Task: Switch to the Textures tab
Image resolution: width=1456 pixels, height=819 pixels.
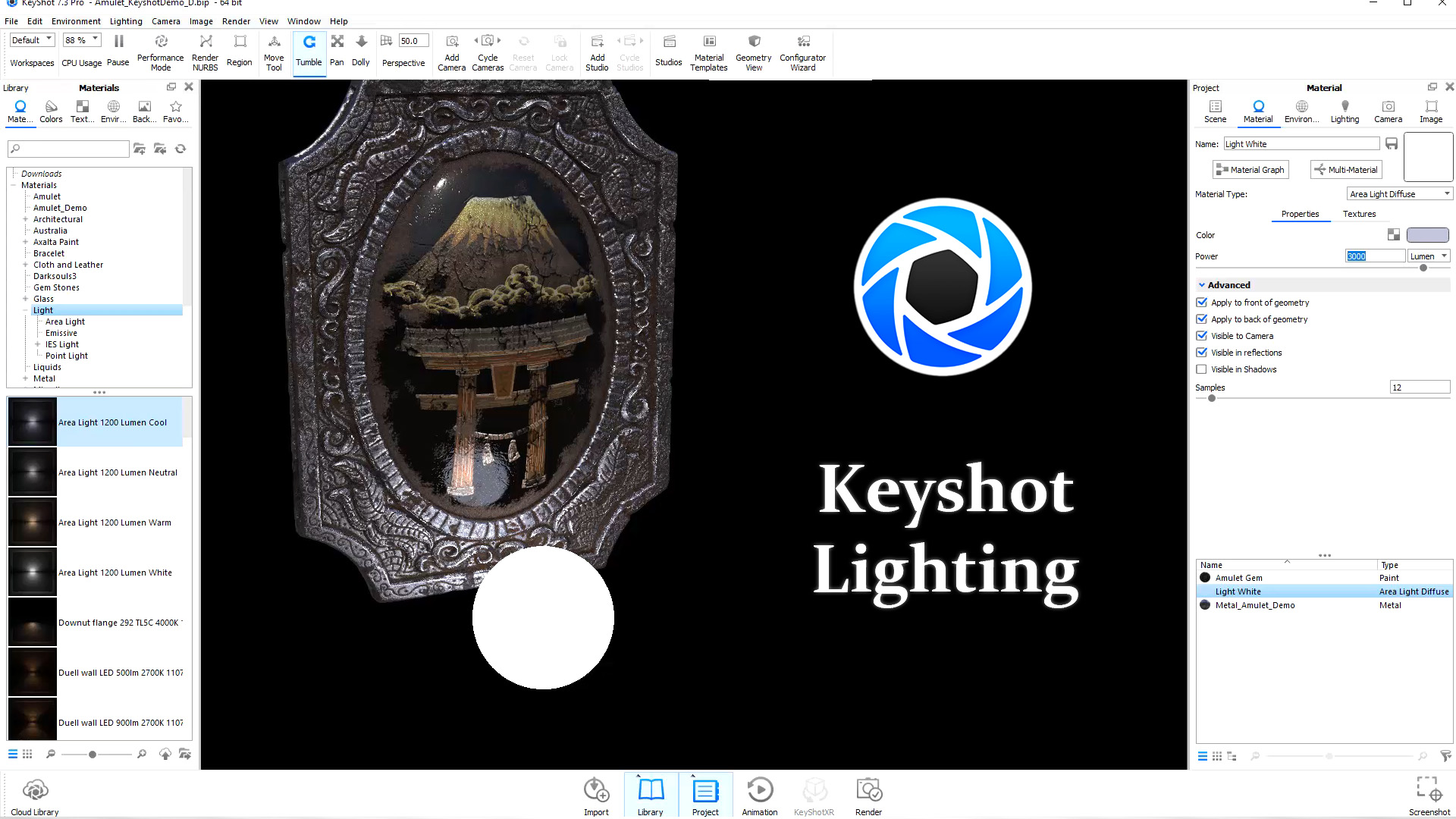Action: tap(1359, 214)
